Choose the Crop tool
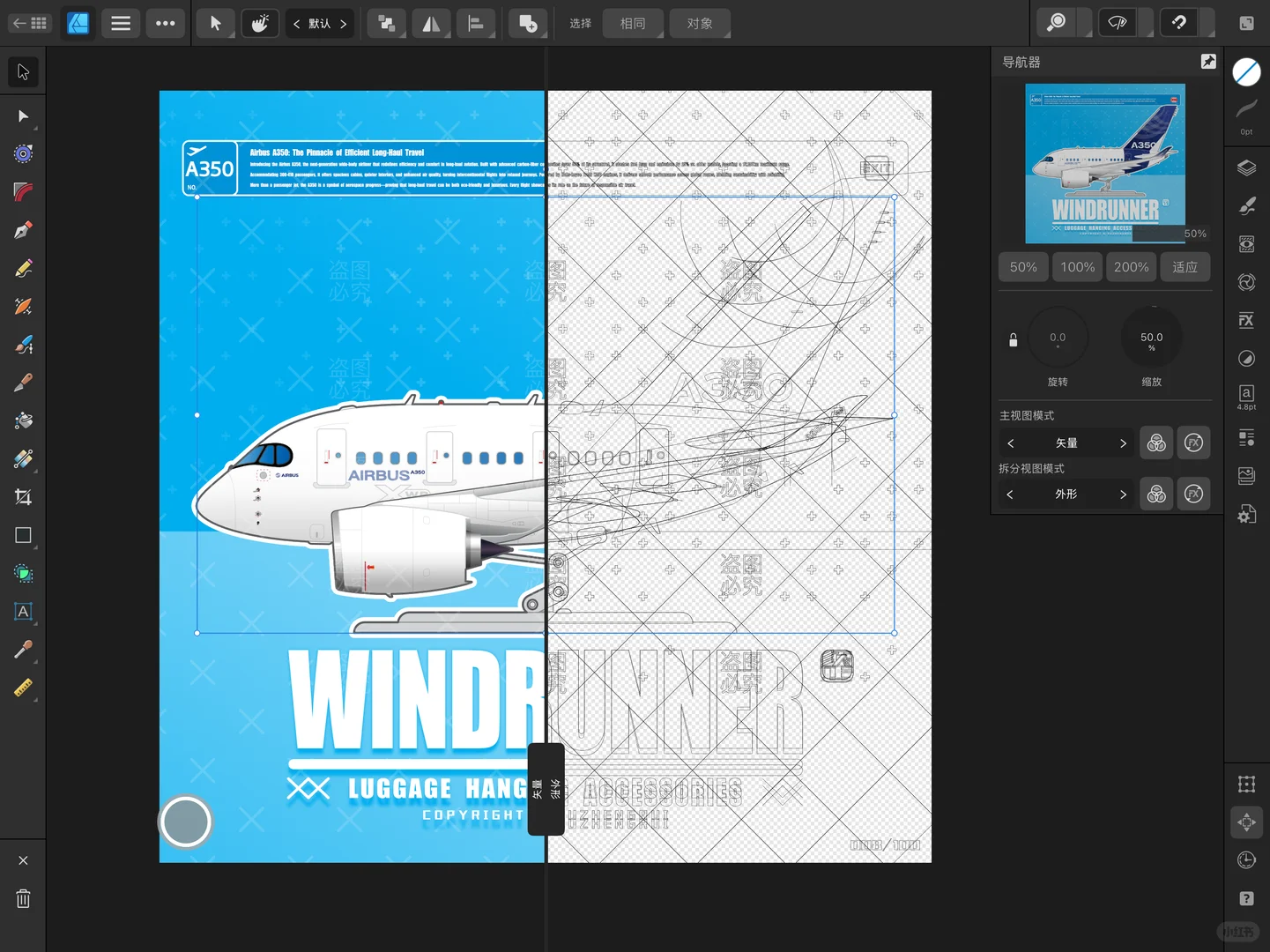Screen dimensions: 1270x952 [x=23, y=497]
